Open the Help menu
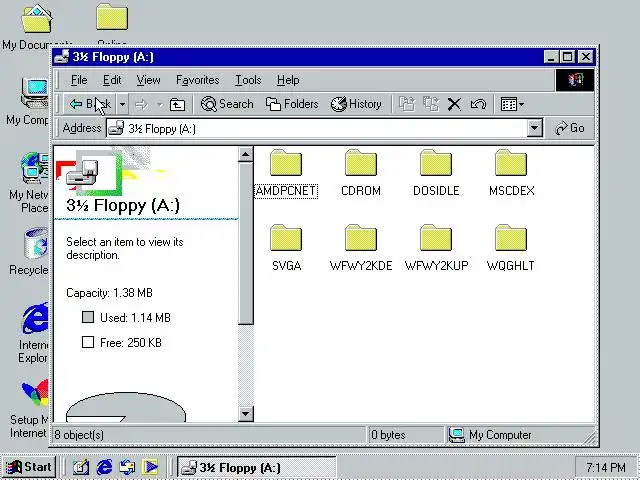The image size is (640, 480). [288, 80]
